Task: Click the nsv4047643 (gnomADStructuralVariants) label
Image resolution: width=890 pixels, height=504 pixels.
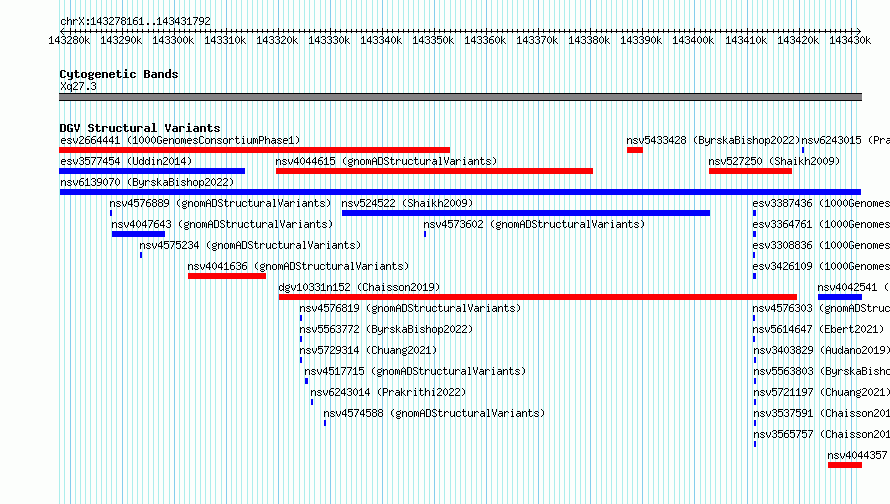Action: pos(222,224)
